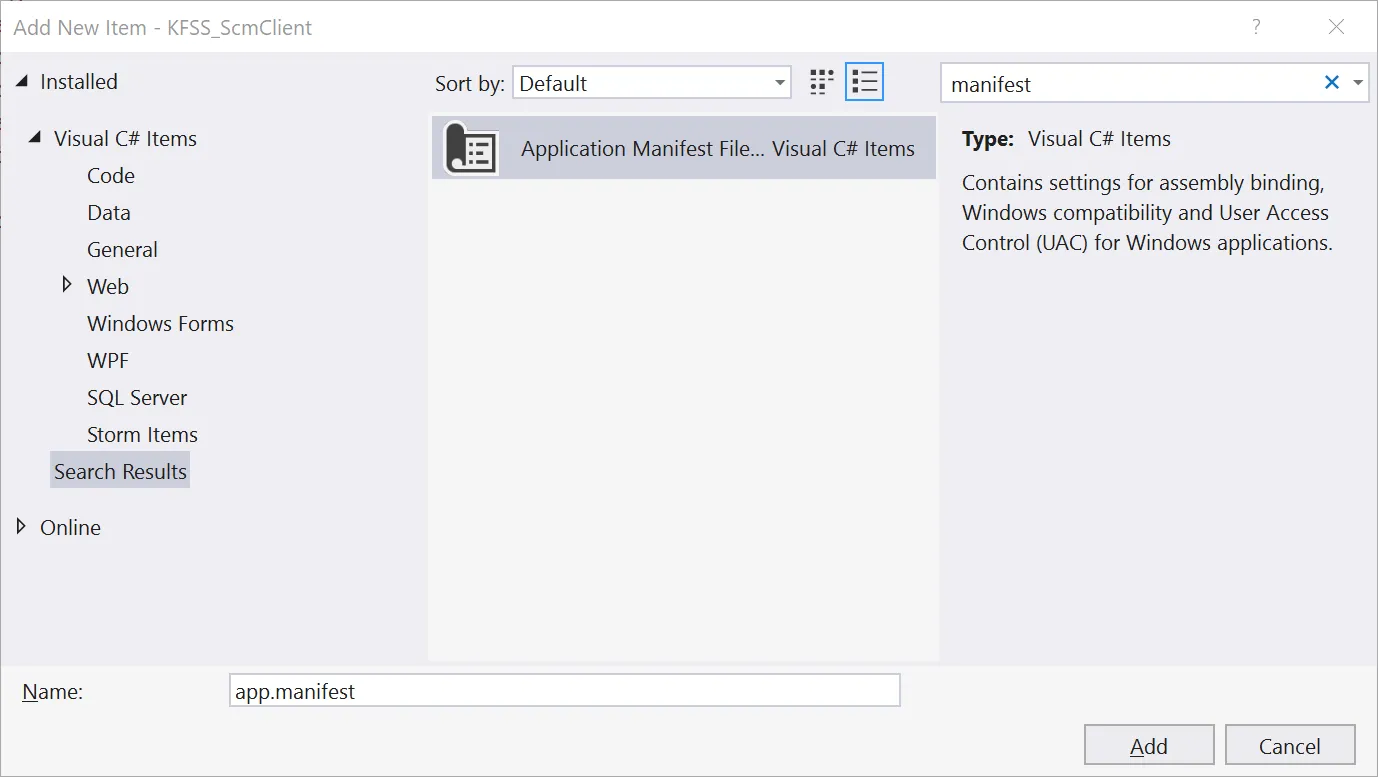Select Search Results in the tree
The image size is (1378, 777).
120,472
